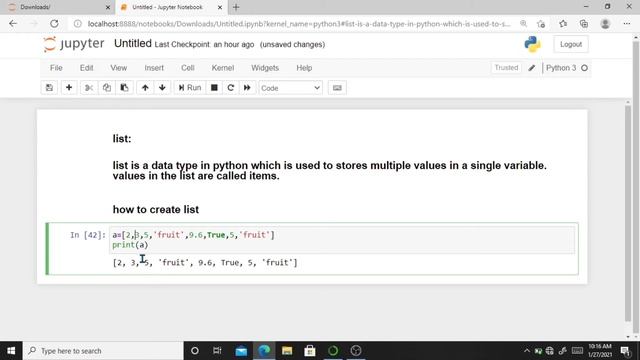Open the Kernel menu
This screenshot has width=640, height=360.
click(x=222, y=68)
